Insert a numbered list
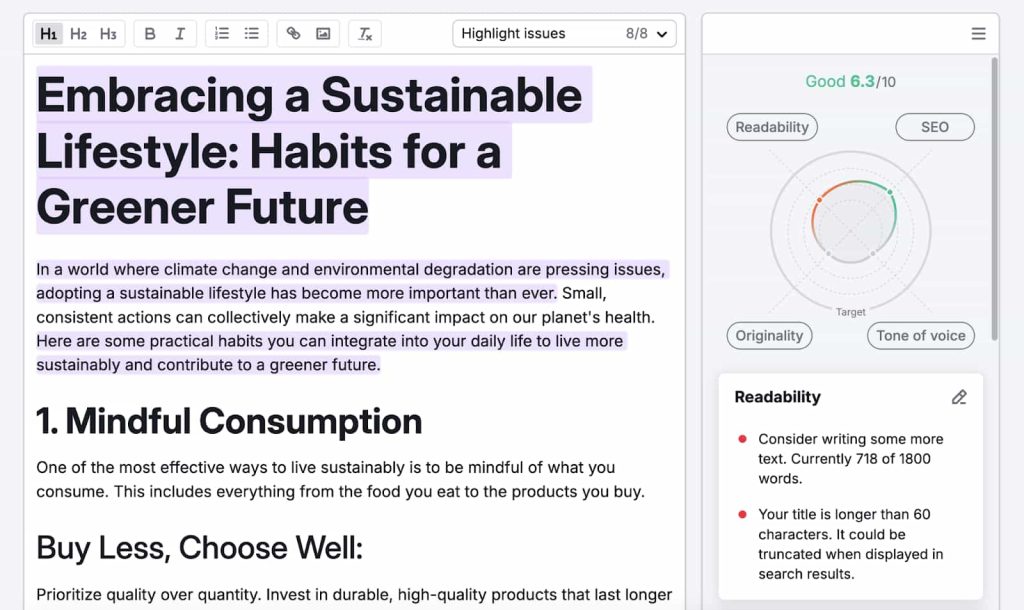Screen dimensions: 1024x610 pos(222,34)
